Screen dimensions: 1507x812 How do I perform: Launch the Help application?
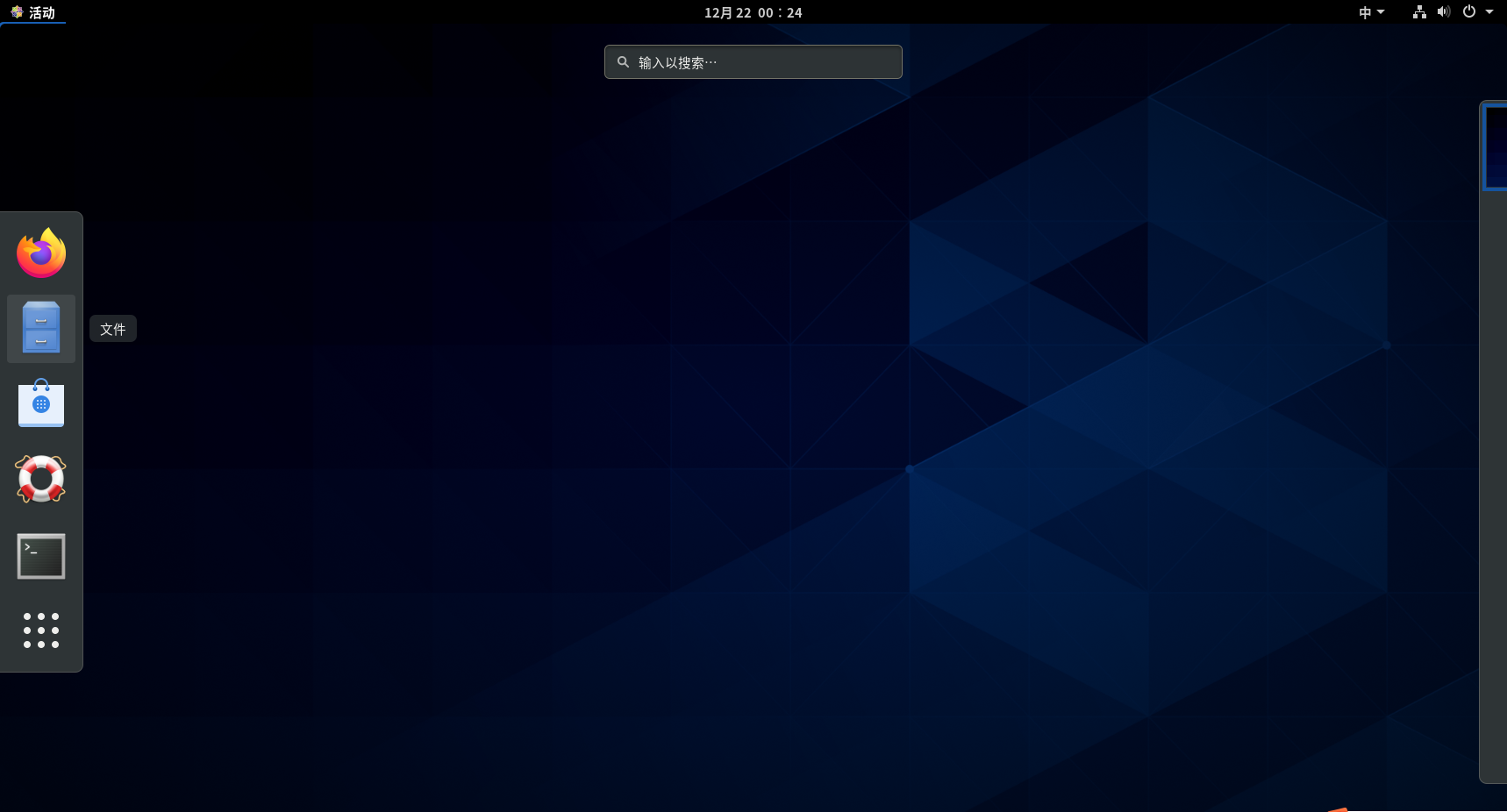(40, 479)
